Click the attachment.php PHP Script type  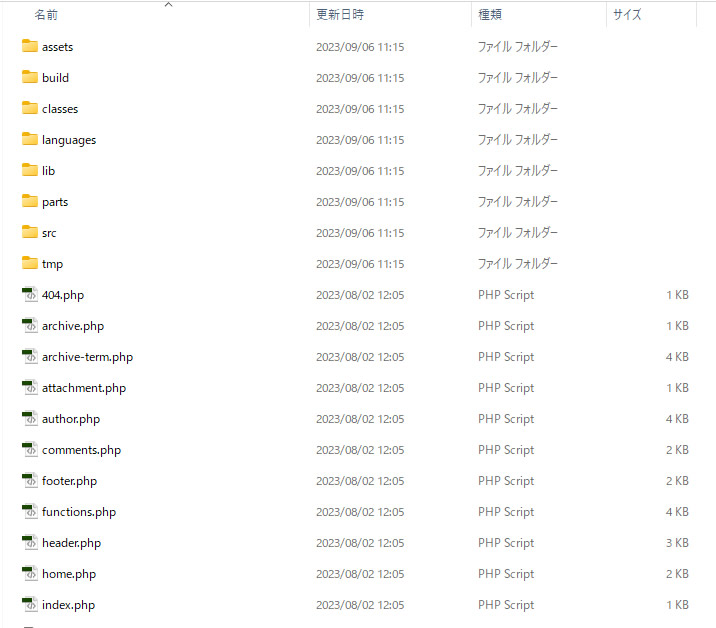click(506, 388)
